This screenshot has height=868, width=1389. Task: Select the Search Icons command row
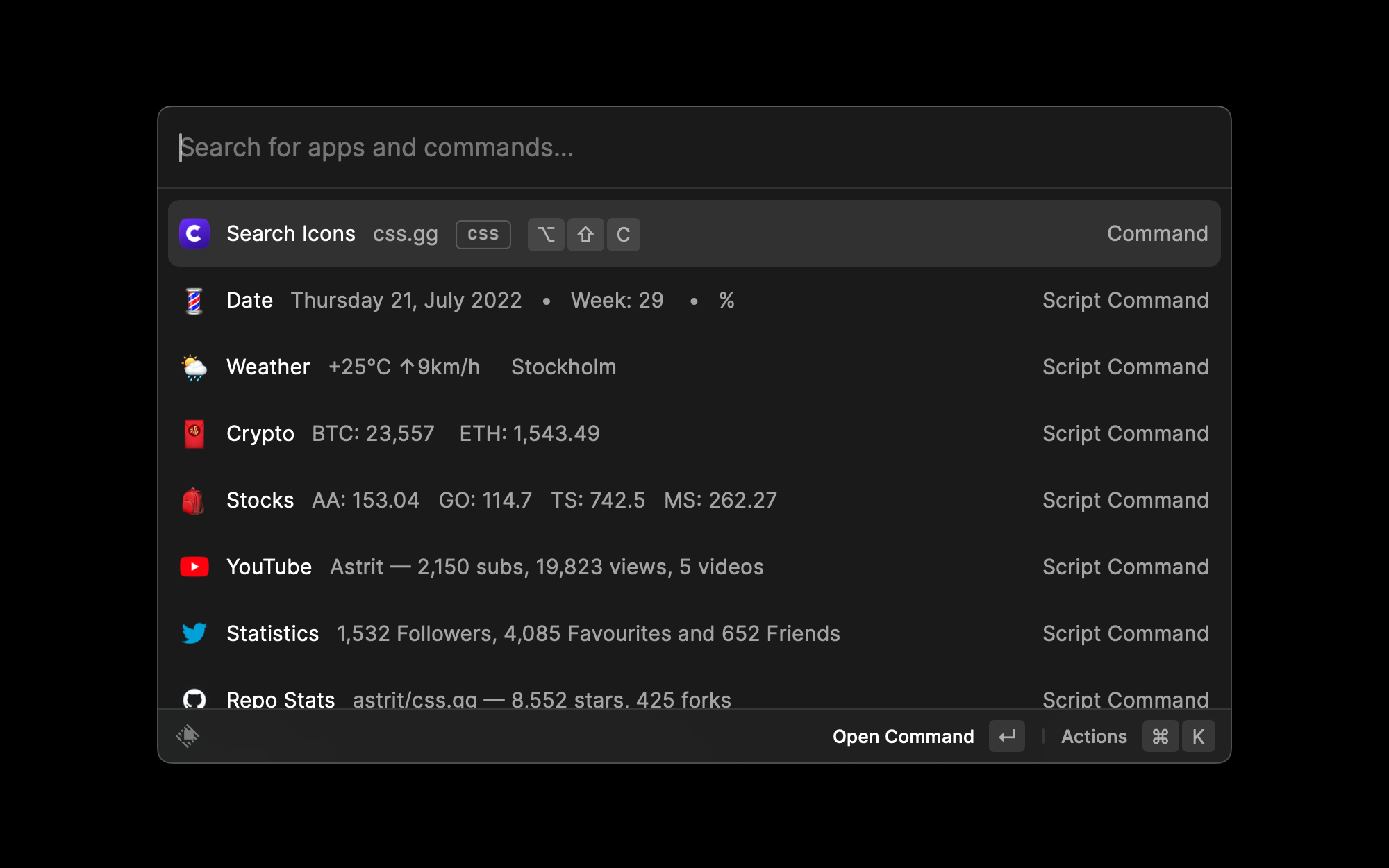(694, 233)
